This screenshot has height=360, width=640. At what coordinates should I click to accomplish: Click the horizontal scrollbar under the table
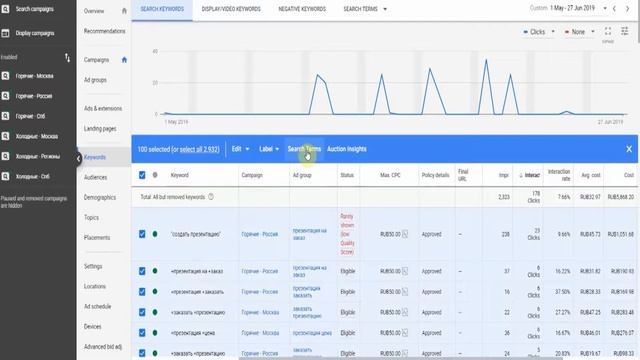pyautogui.click(x=400, y=358)
